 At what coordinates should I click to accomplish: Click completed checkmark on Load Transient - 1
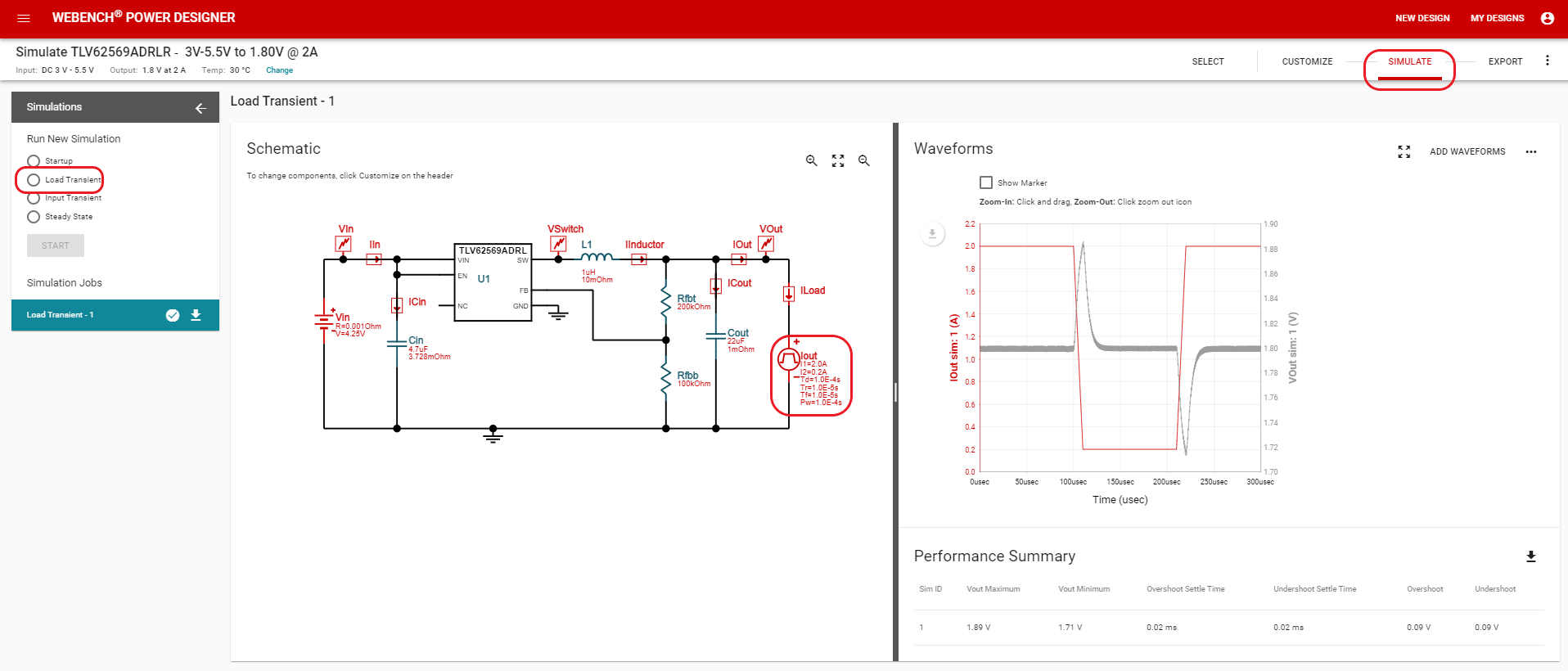coord(173,315)
